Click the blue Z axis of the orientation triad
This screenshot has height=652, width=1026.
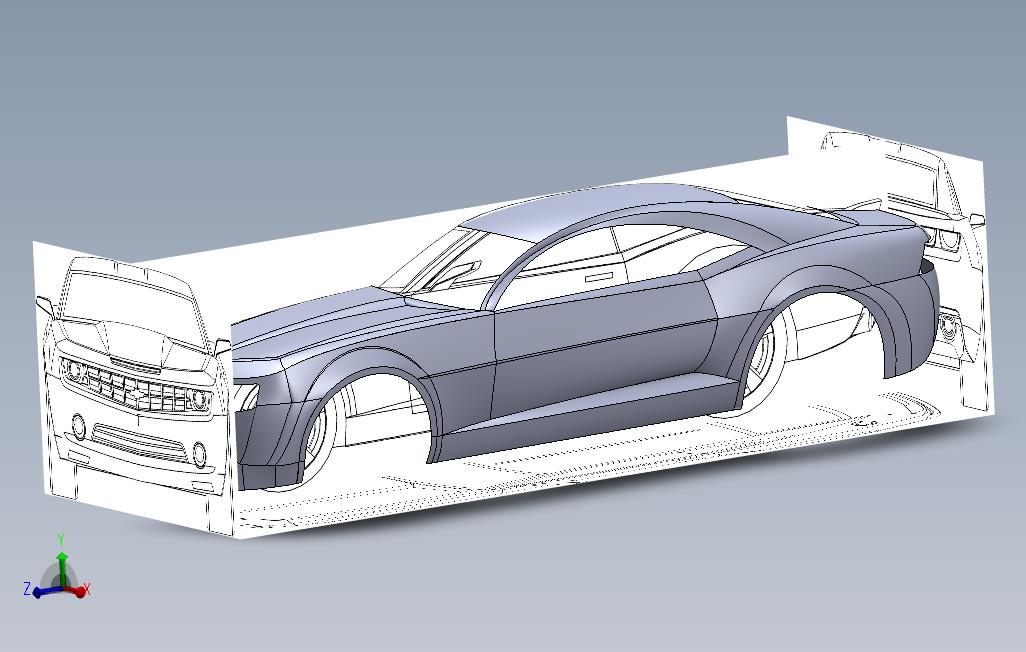pos(46,592)
